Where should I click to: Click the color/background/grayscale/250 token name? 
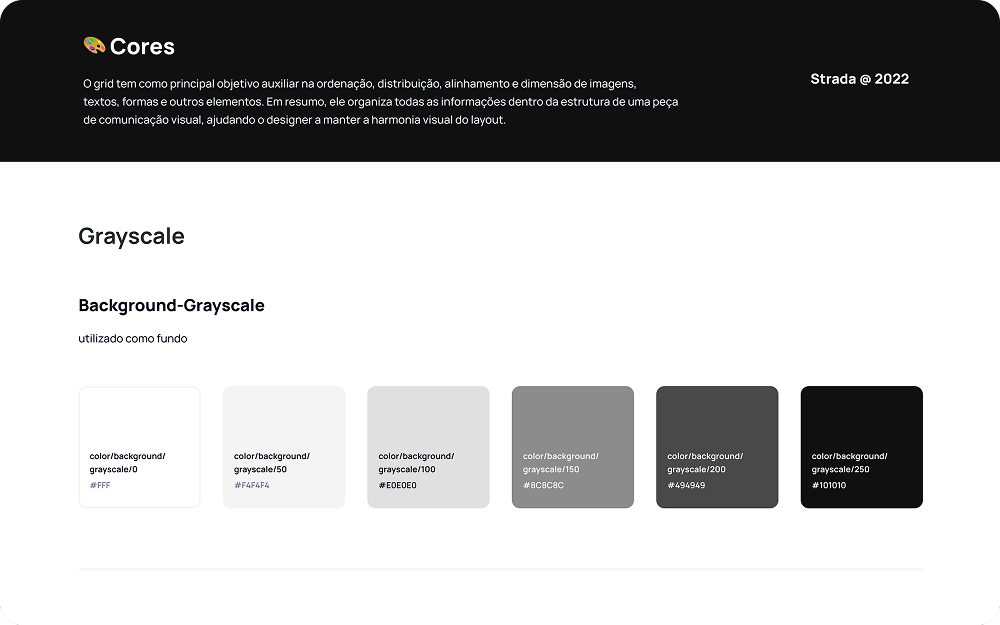coord(849,462)
